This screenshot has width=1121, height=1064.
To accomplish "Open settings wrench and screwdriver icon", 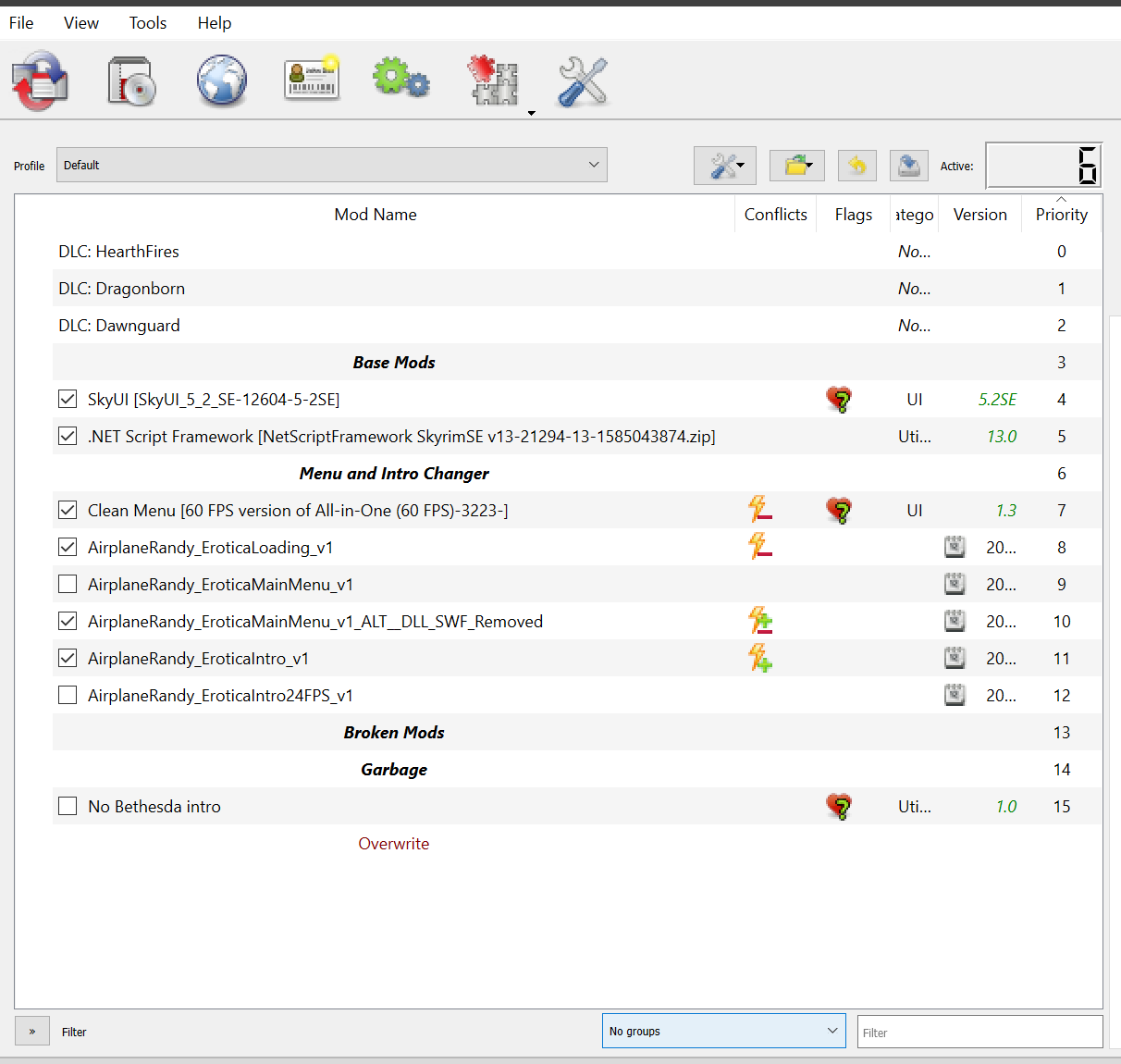I will 583,80.
